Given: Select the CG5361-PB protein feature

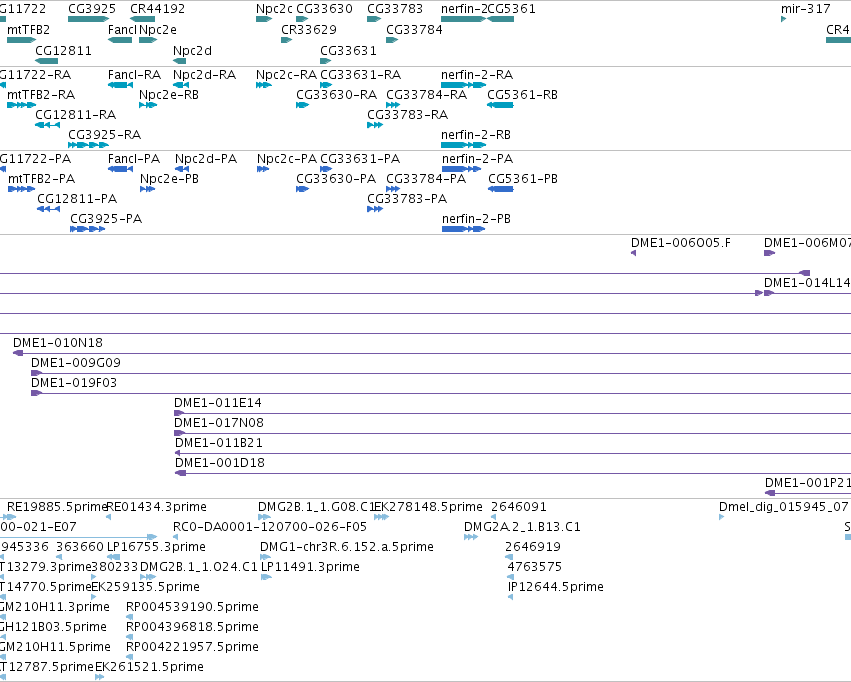Looking at the screenshot, I should point(501,189).
